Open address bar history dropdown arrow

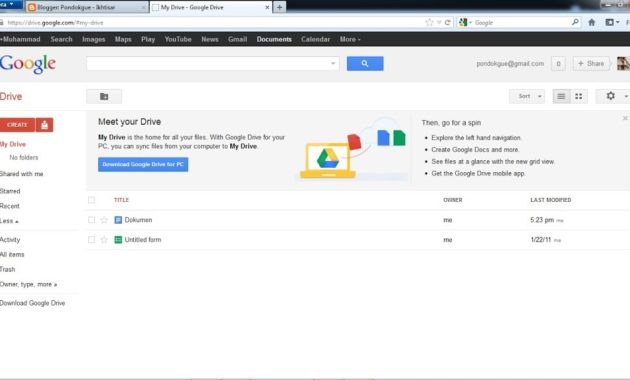[x=439, y=22]
